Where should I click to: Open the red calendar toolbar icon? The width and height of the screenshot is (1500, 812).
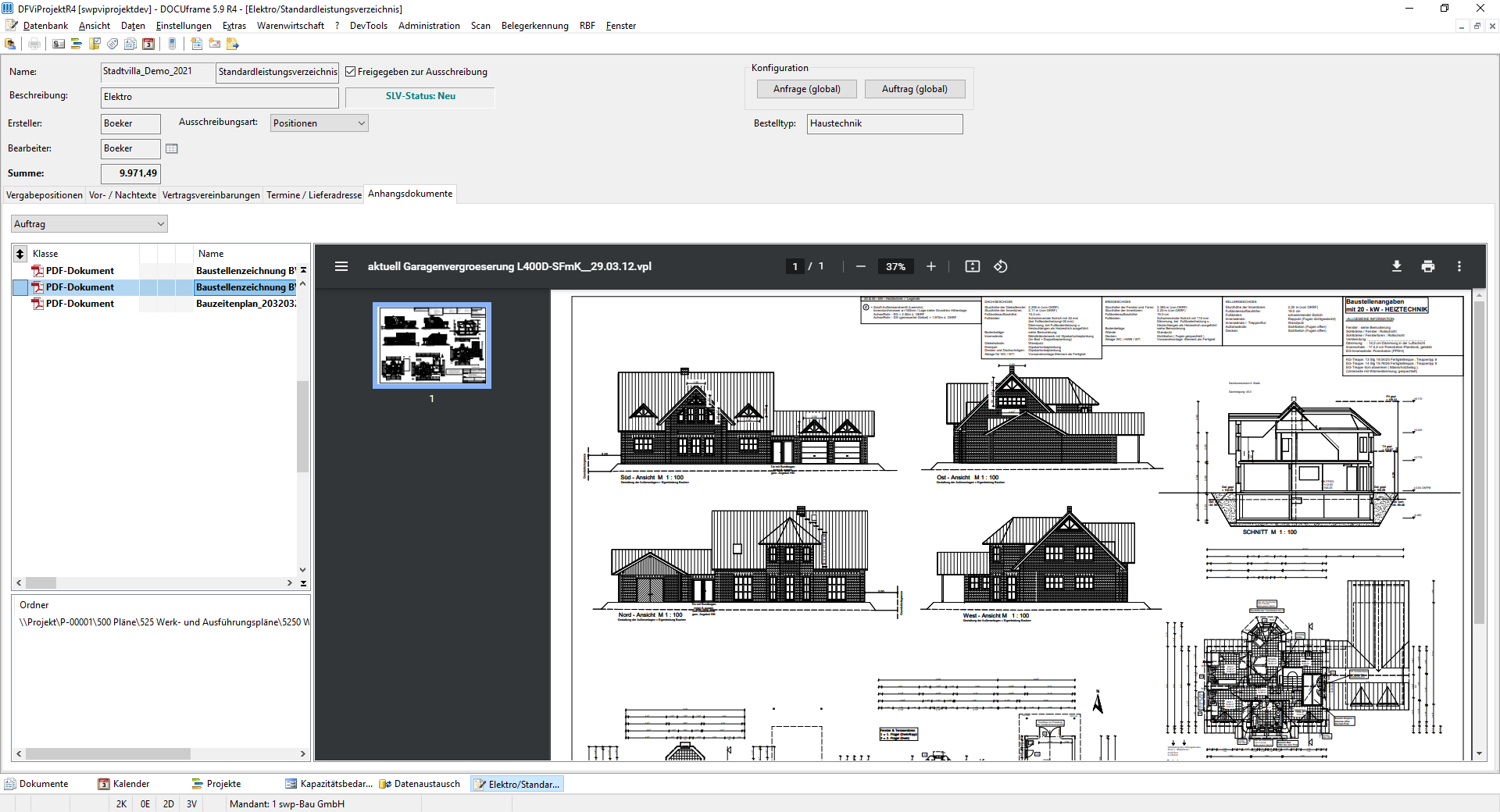[x=148, y=44]
